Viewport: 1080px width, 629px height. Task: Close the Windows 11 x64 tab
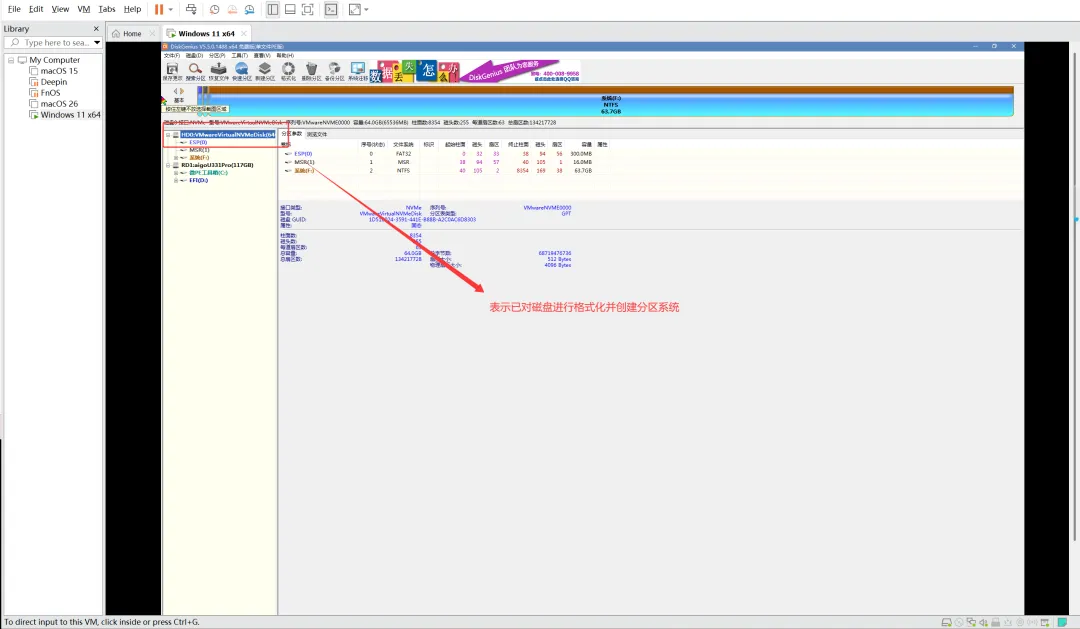[244, 33]
